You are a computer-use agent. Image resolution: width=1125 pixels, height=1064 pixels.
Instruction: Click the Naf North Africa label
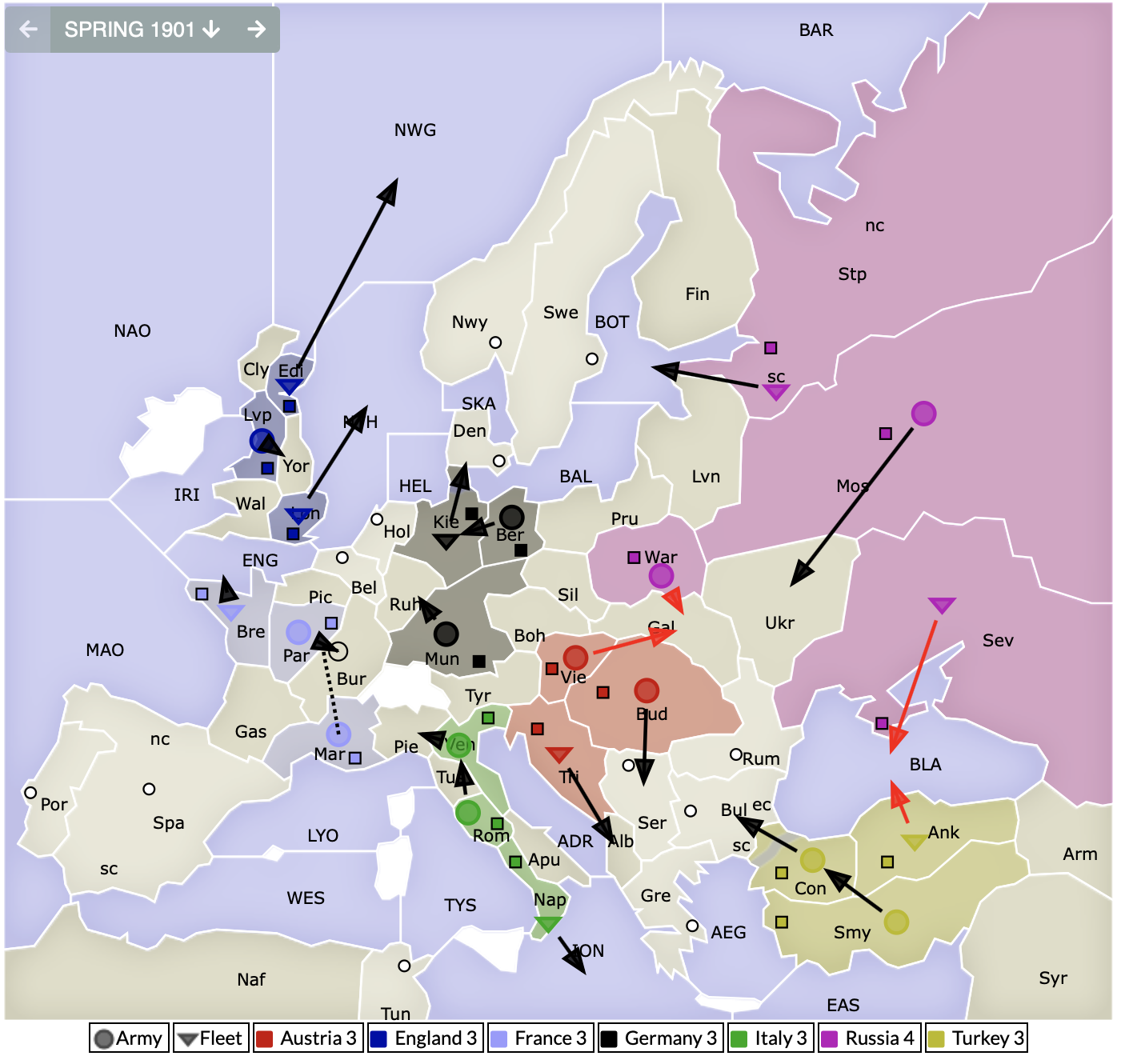tap(250, 979)
